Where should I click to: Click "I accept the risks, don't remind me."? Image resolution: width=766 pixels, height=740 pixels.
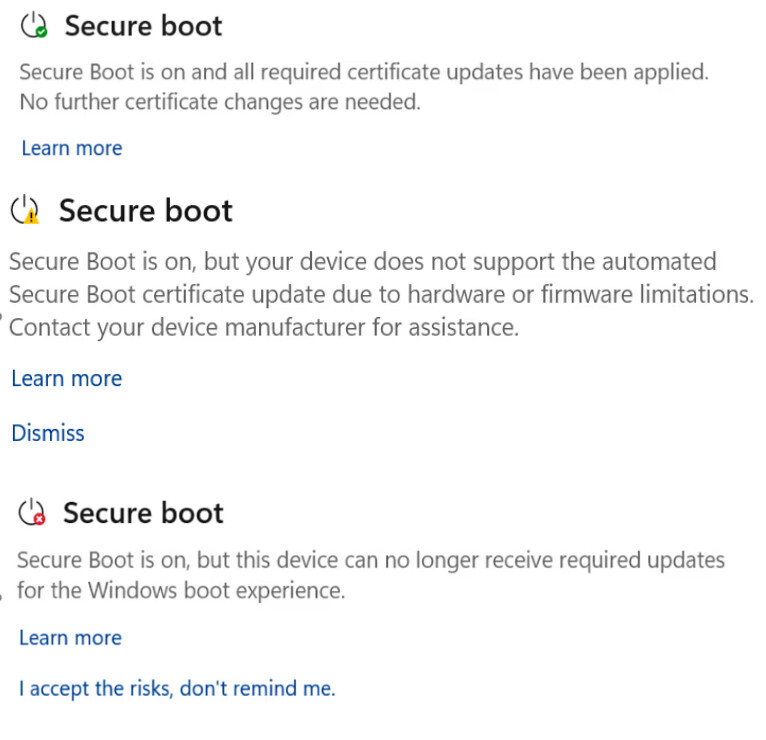click(177, 688)
